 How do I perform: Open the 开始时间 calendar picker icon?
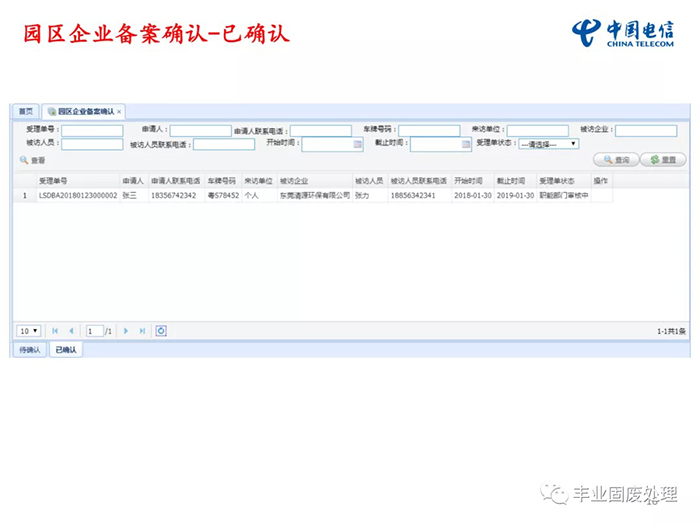point(357,144)
